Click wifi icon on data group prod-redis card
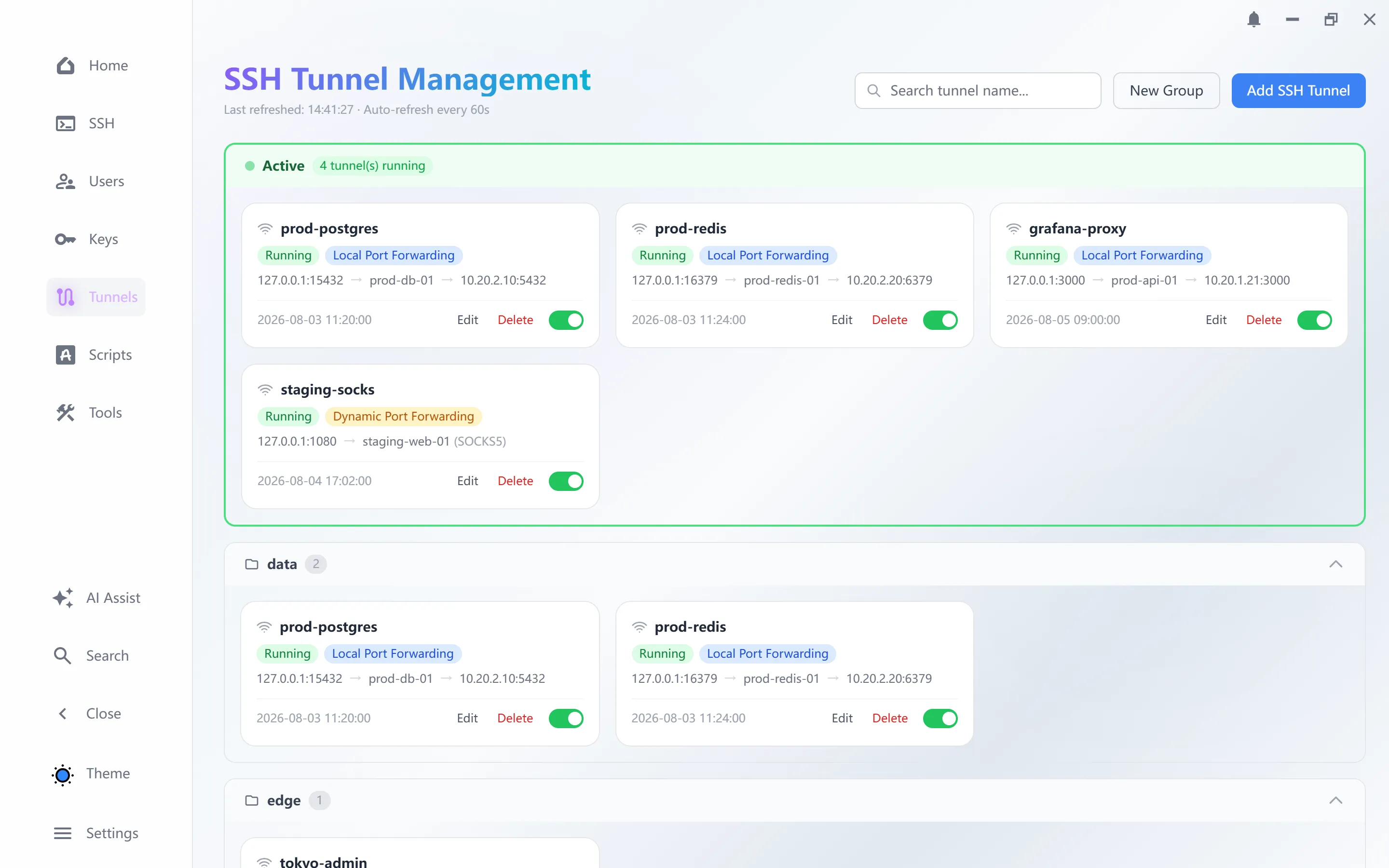This screenshot has width=1389, height=868. pos(639,627)
